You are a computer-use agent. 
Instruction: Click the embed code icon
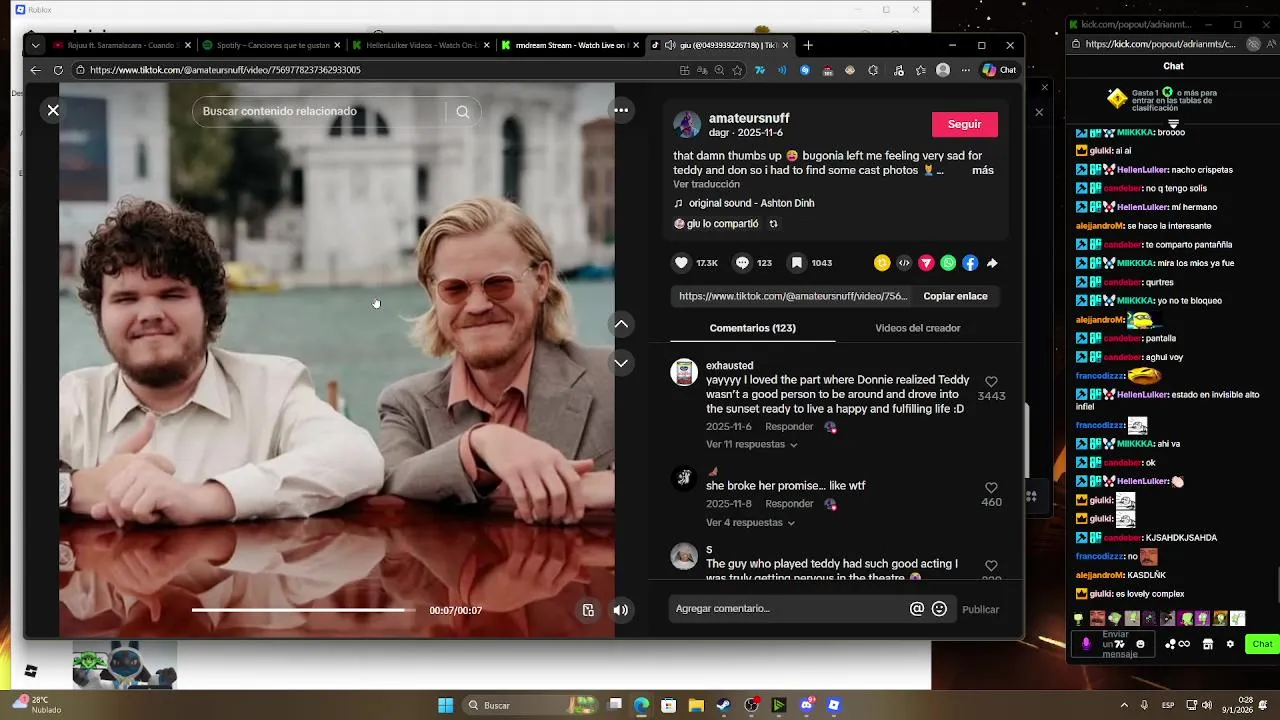coord(904,263)
